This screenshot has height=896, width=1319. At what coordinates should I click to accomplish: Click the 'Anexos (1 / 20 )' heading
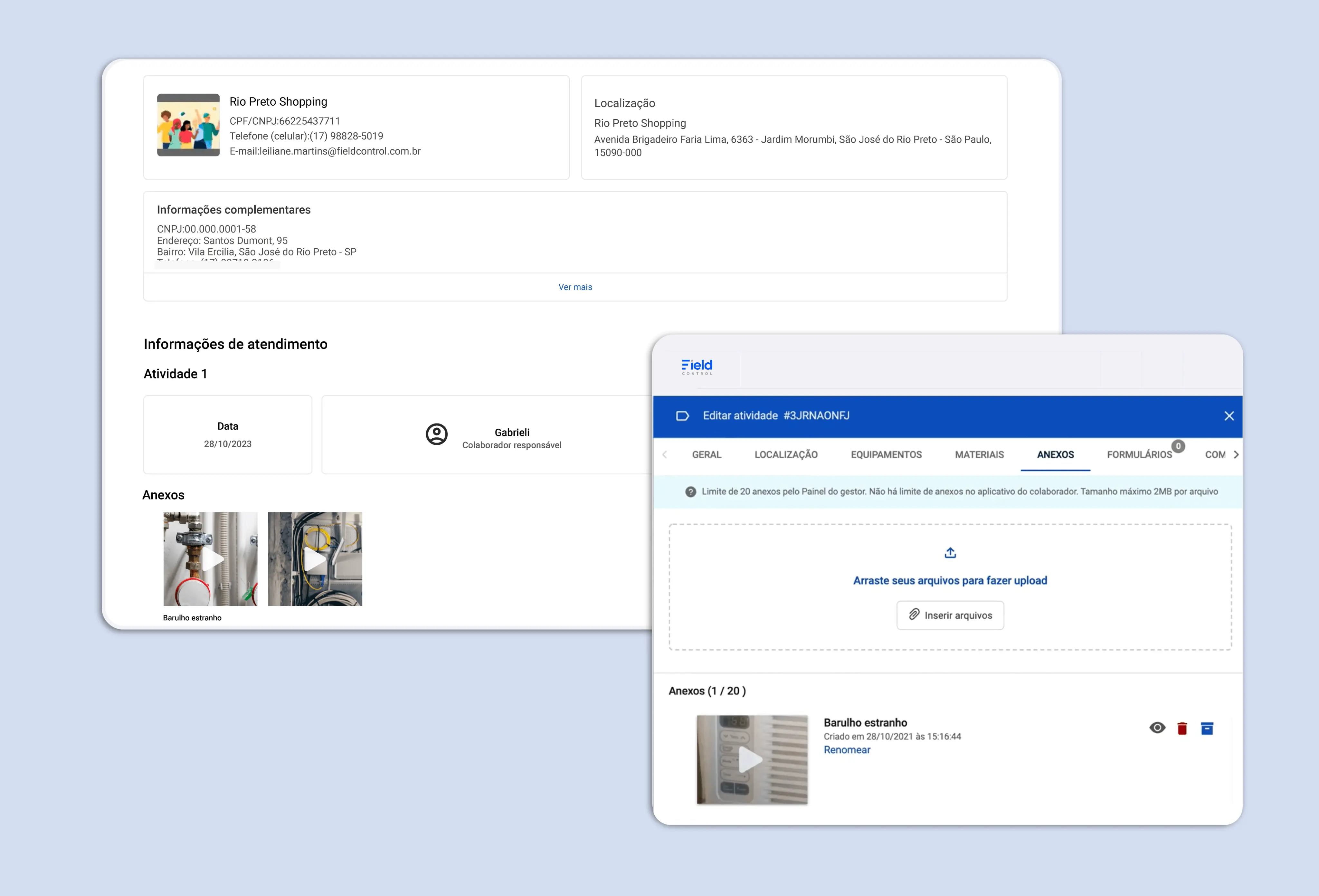click(707, 691)
